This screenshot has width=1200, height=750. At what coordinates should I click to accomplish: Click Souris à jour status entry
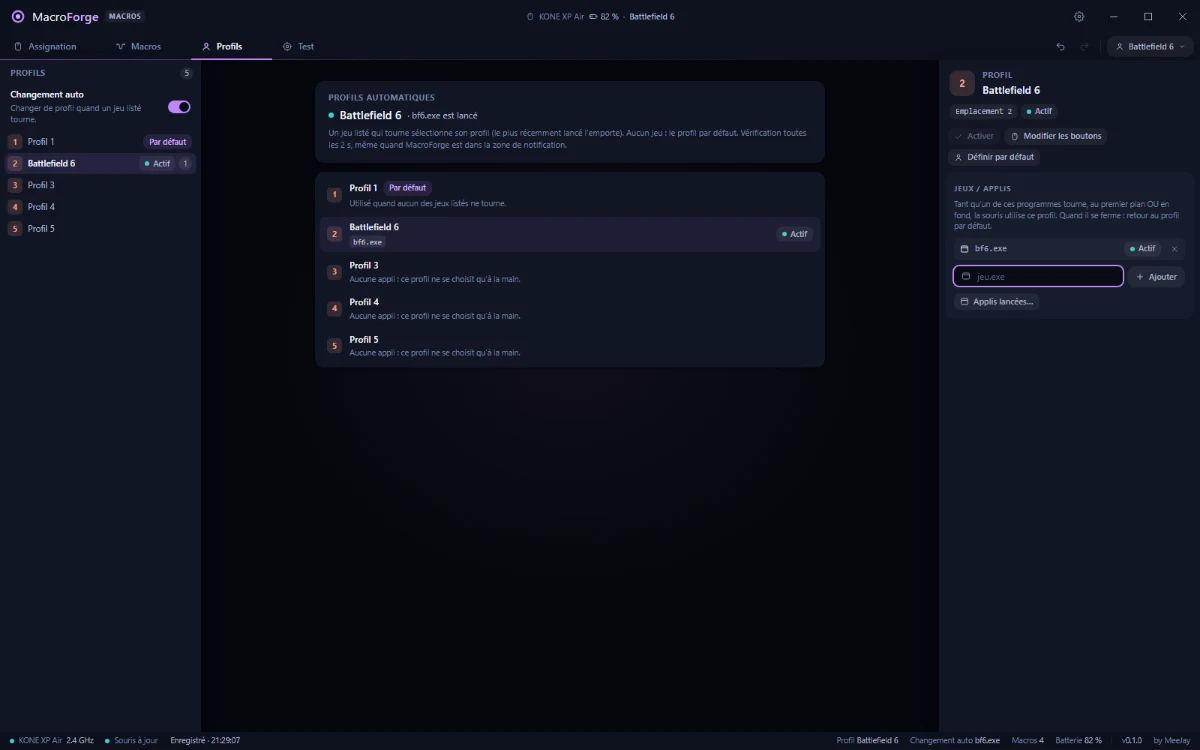coord(131,740)
